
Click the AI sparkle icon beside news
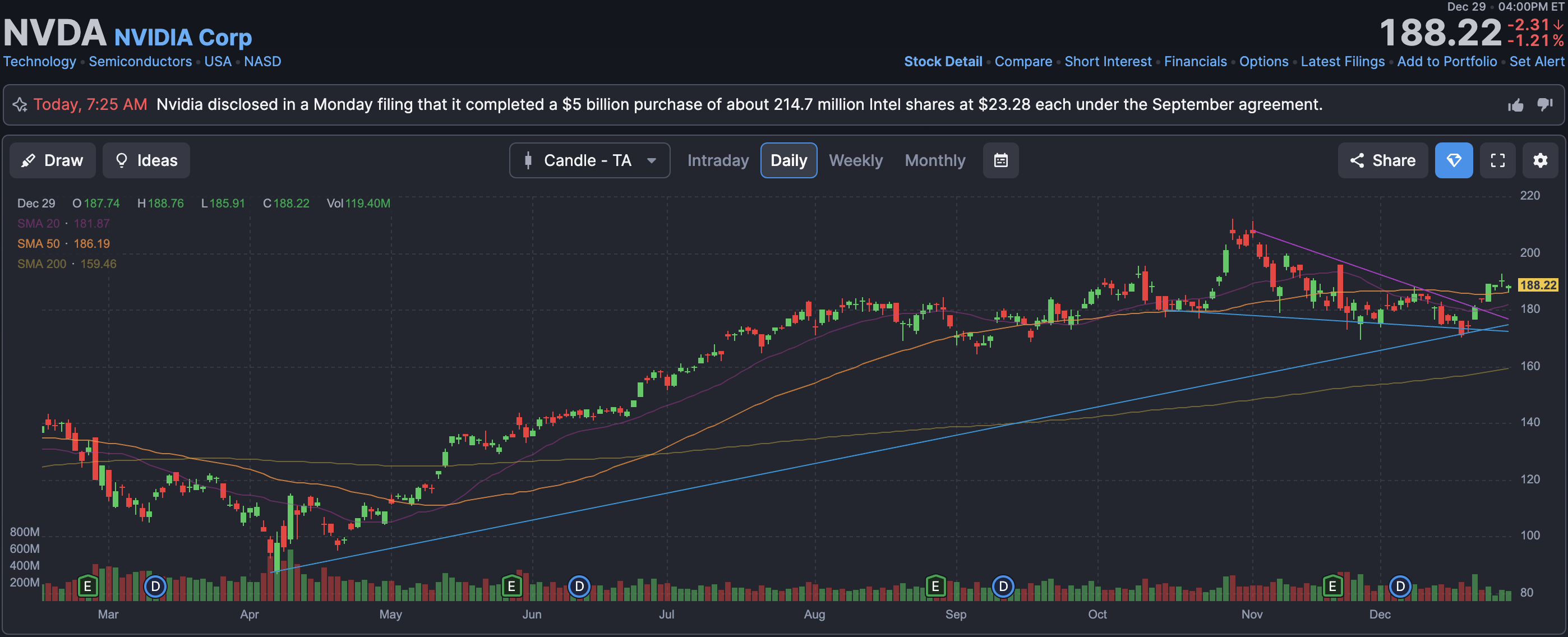pos(20,105)
